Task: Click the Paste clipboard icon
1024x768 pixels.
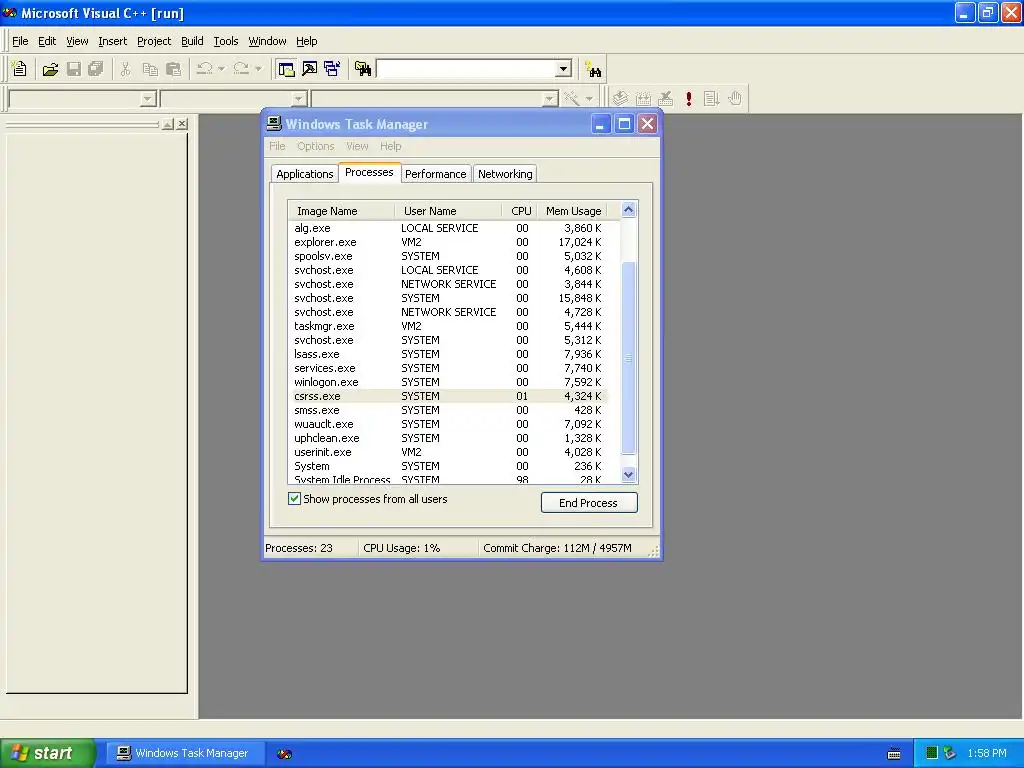Action: click(173, 69)
